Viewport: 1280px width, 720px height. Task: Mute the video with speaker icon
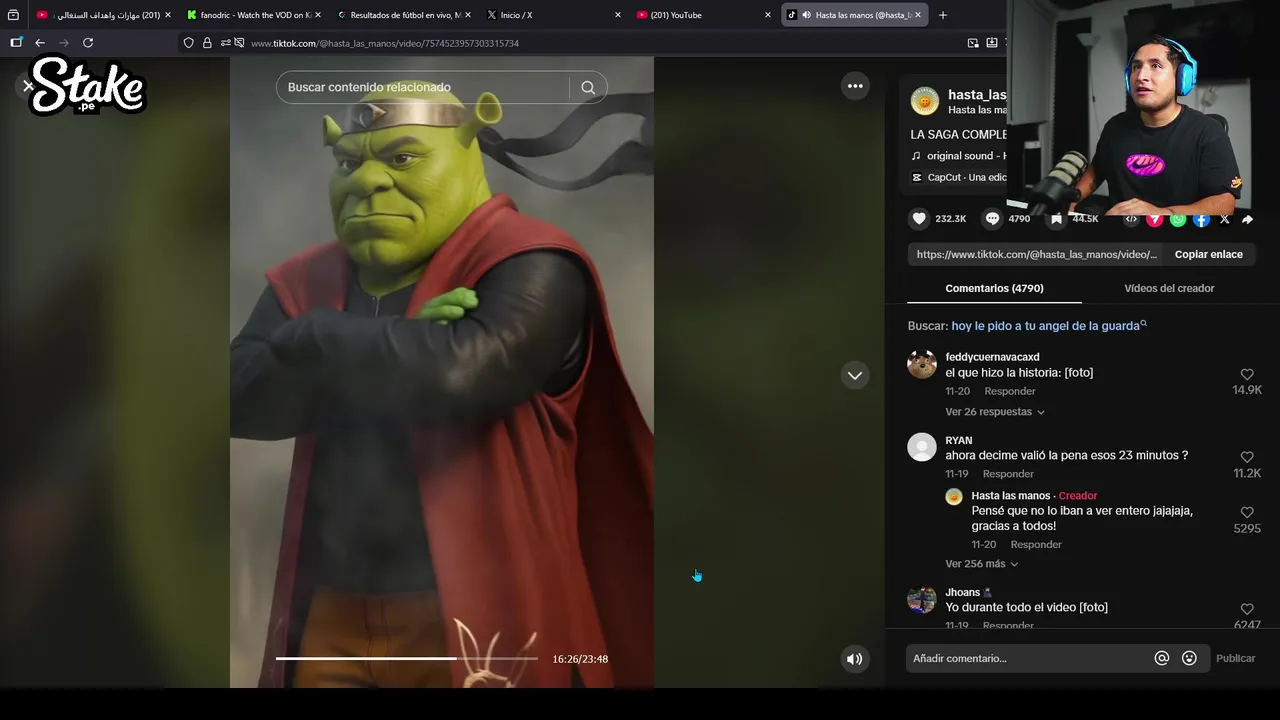pyautogui.click(x=854, y=659)
